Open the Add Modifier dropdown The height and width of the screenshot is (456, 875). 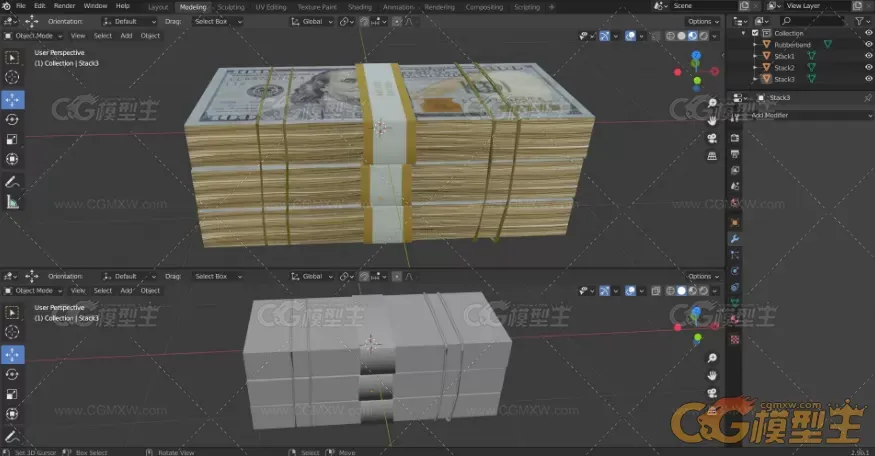(x=811, y=115)
